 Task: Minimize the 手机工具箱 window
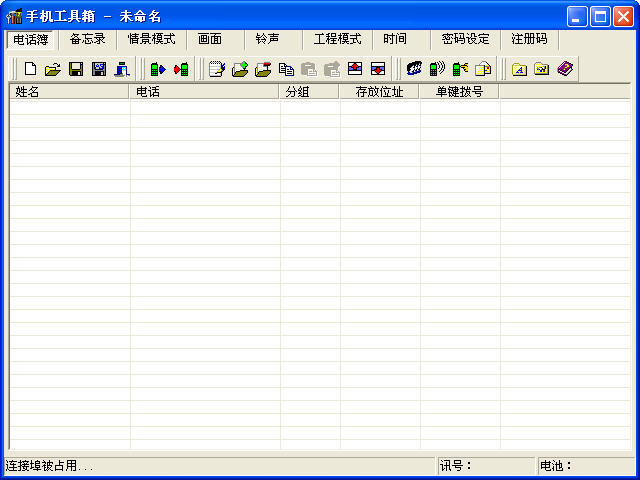click(x=577, y=16)
